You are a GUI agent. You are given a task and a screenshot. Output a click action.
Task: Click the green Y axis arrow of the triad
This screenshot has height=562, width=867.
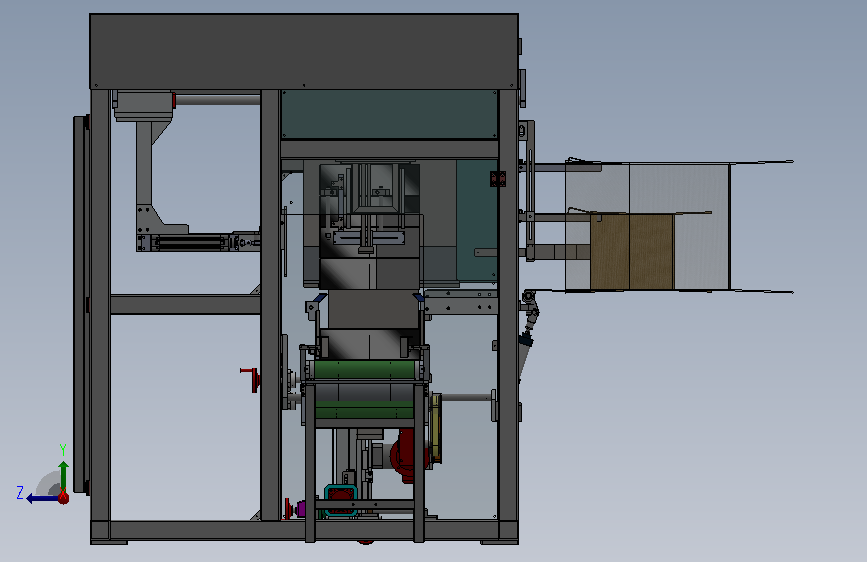click(x=64, y=476)
